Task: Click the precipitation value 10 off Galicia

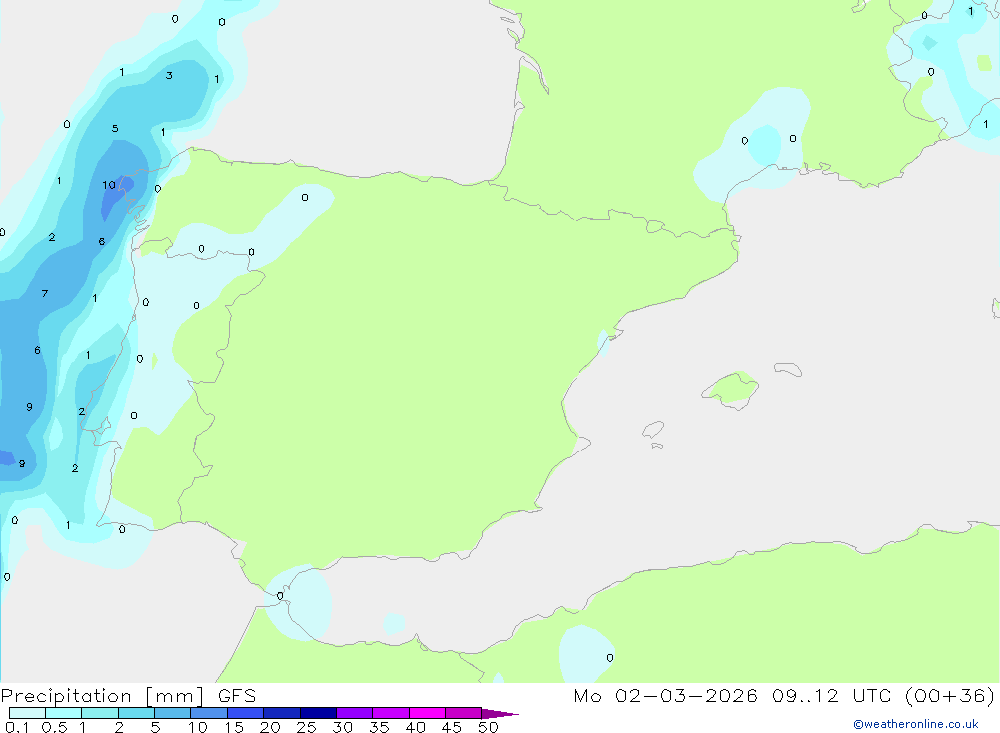Action: (109, 185)
